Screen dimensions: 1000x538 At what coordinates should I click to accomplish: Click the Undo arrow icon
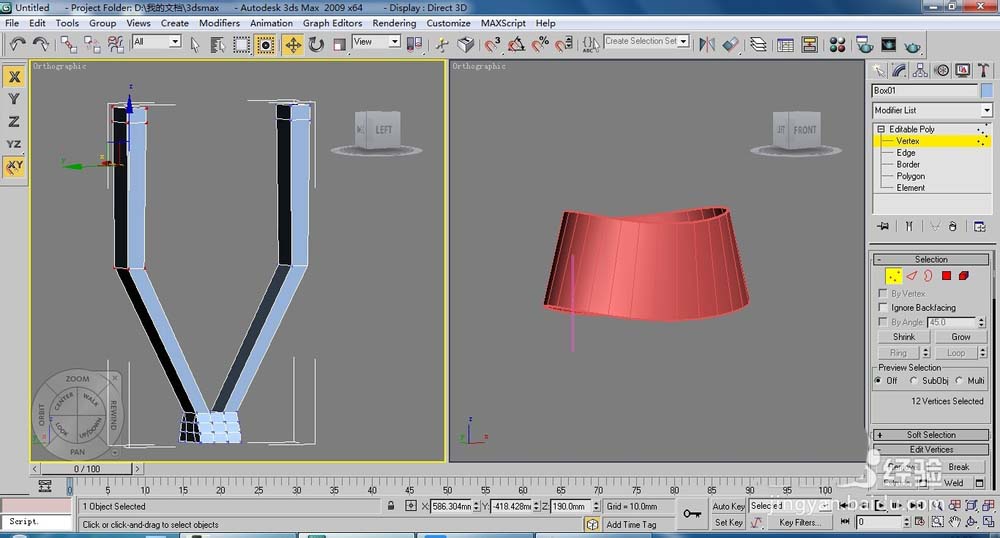coord(17,44)
